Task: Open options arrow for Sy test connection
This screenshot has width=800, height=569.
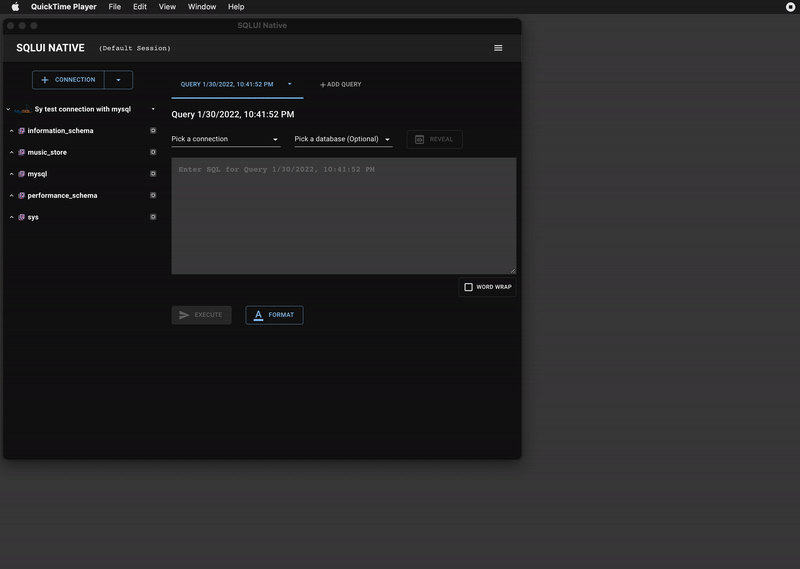Action: pyautogui.click(x=153, y=109)
